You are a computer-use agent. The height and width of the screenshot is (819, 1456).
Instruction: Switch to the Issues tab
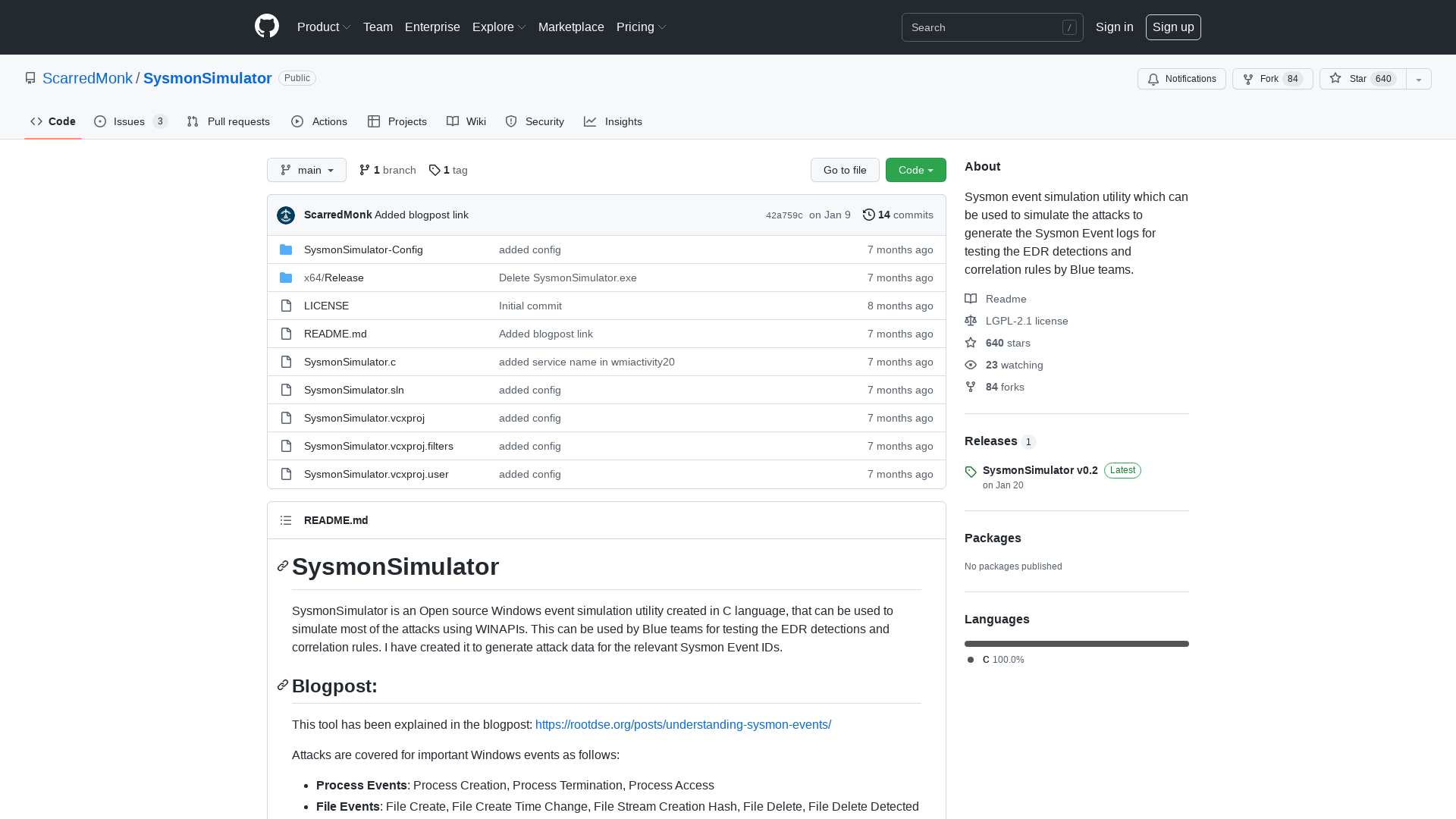pos(130,121)
